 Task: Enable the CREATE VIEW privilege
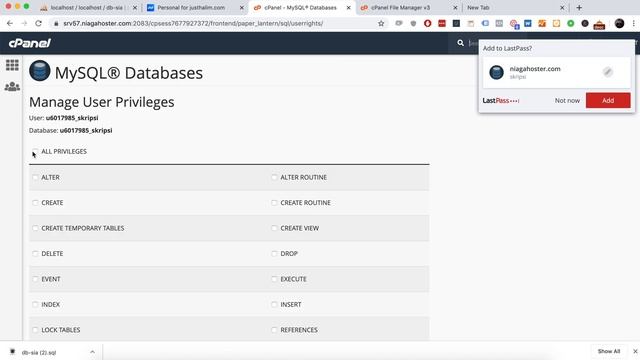[274, 228]
